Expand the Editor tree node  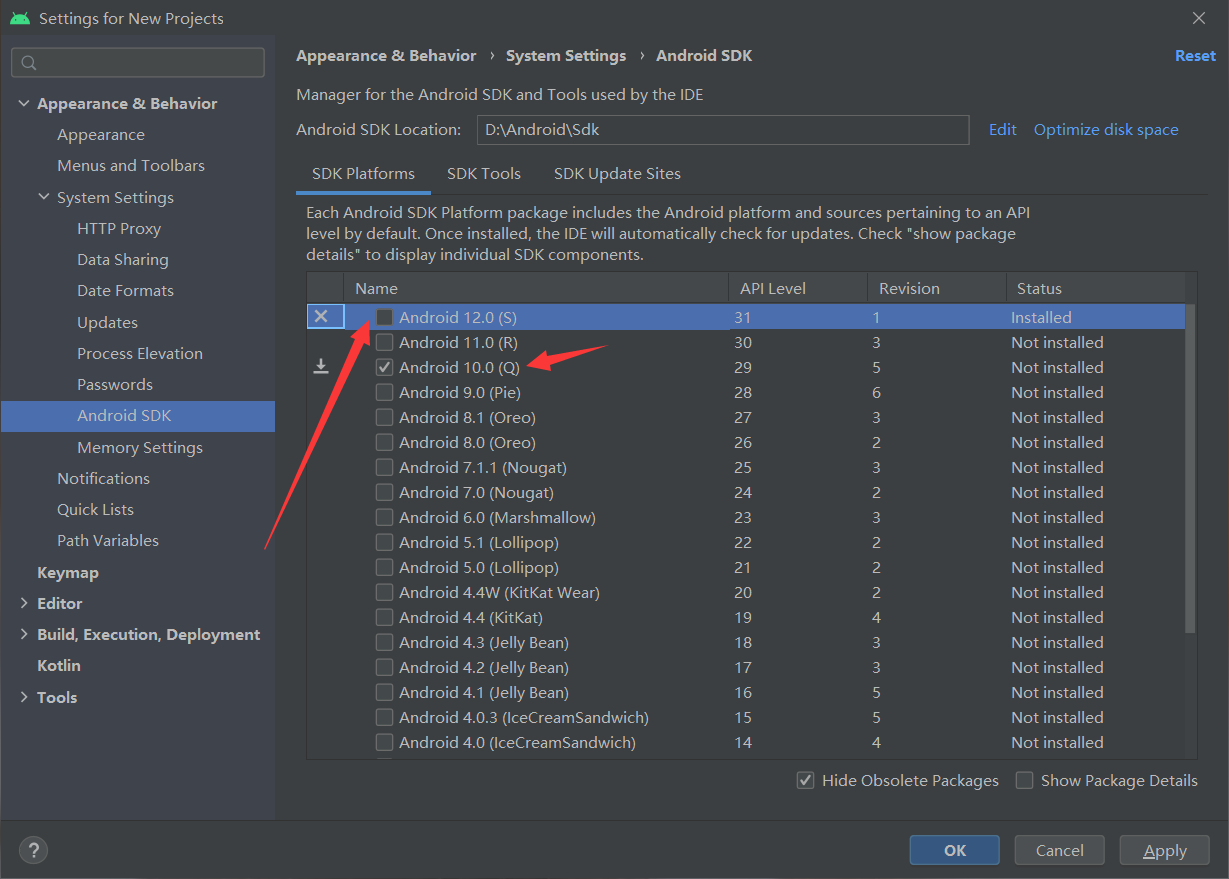(24, 603)
